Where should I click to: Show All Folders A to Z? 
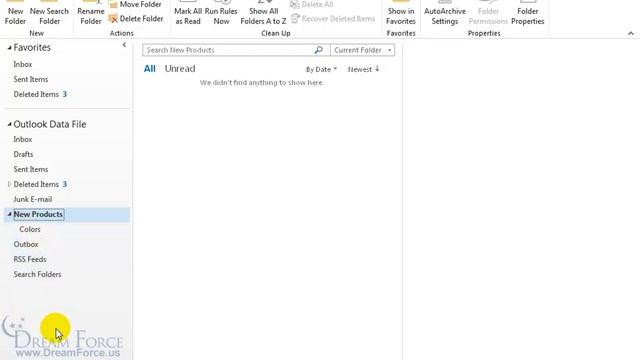coord(263,13)
